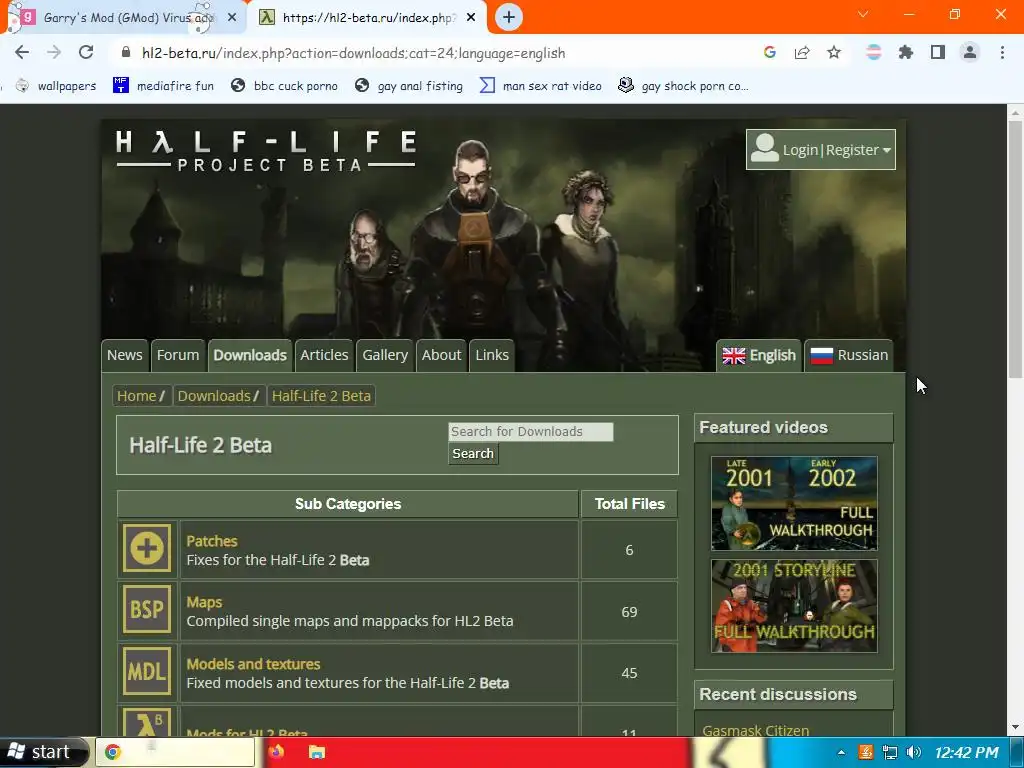Click Chrome taskbar button
This screenshot has width=1024, height=768.
point(175,752)
